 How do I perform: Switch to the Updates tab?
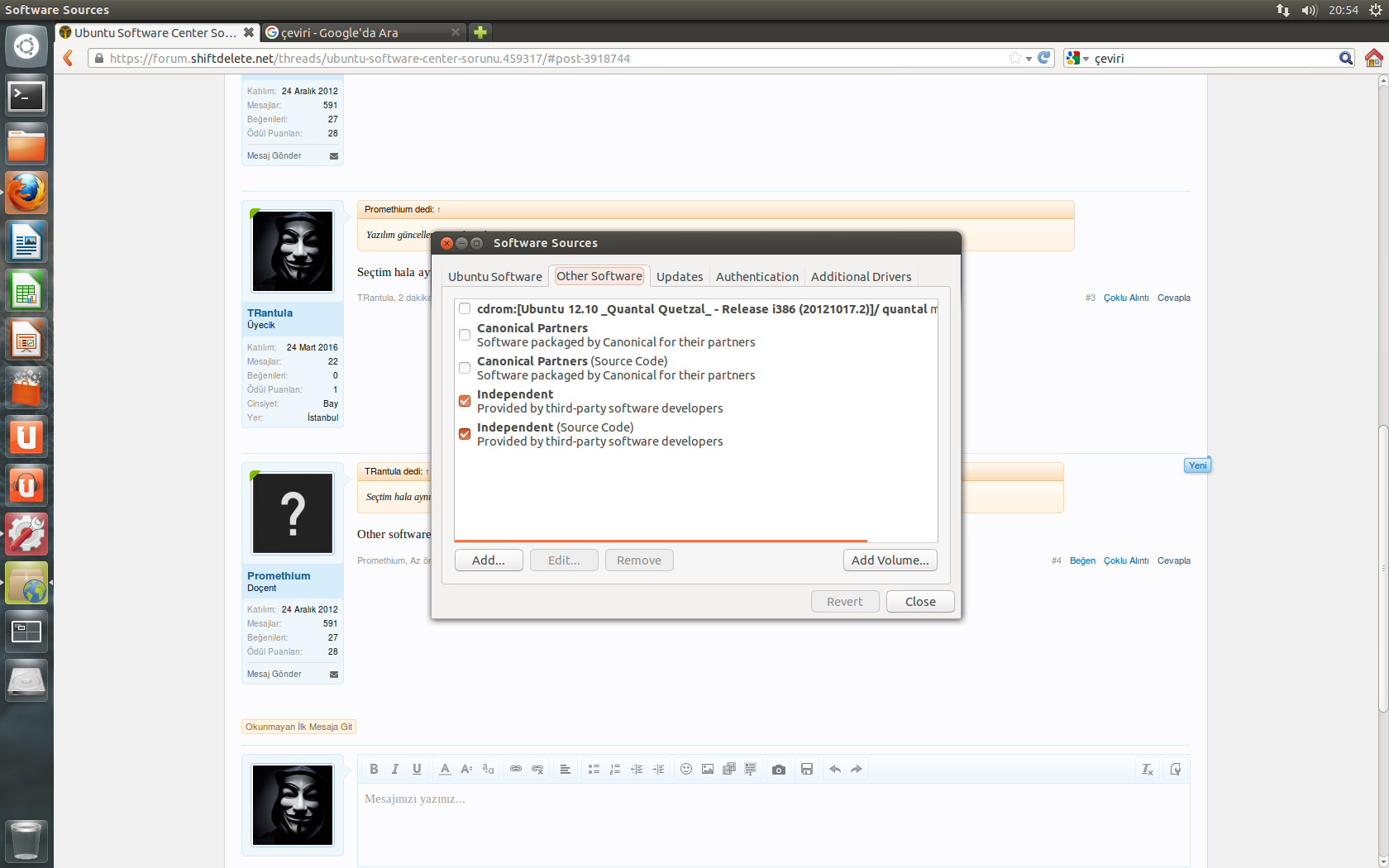point(680,277)
